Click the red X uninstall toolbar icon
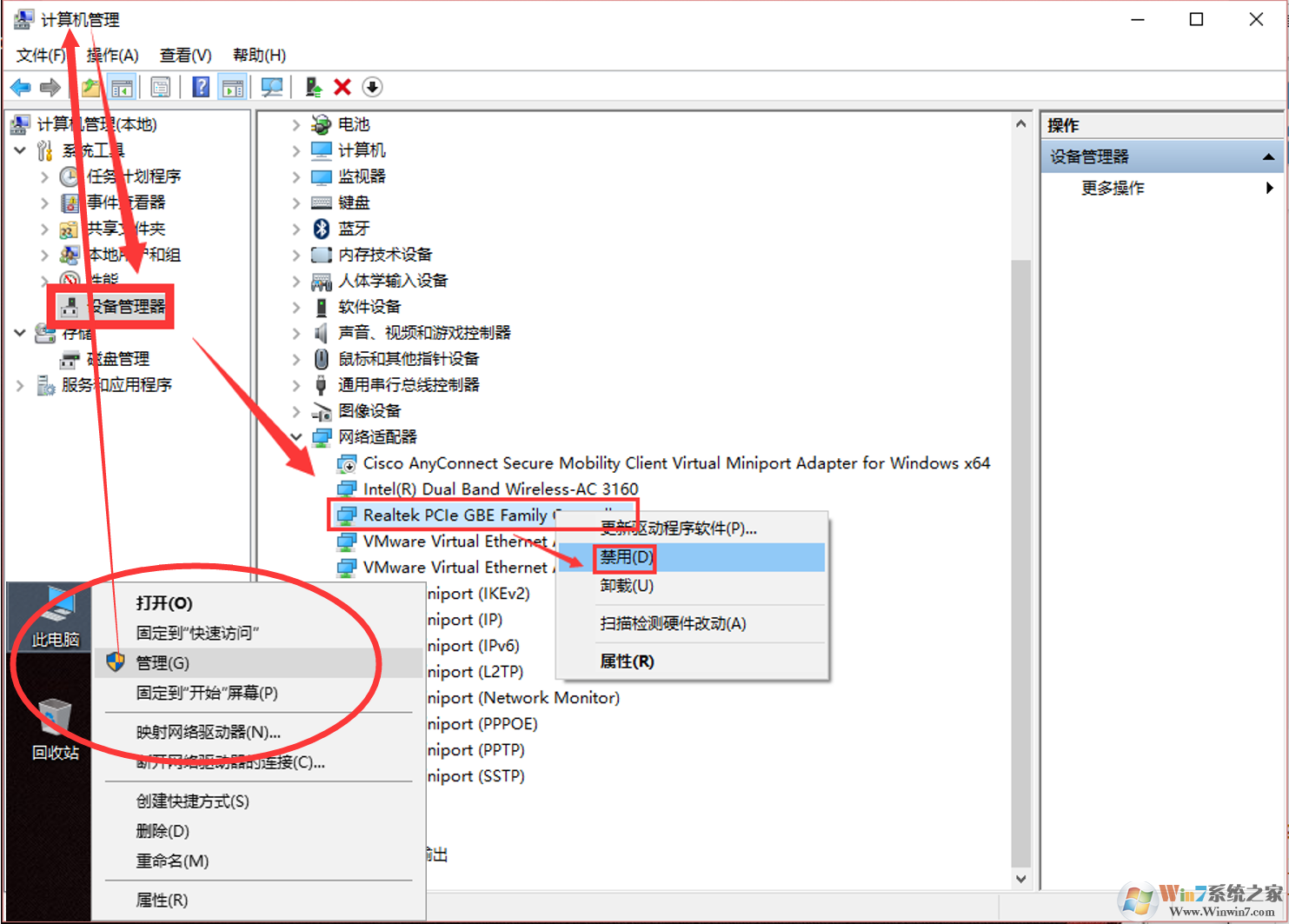This screenshot has height=924, width=1289. 342,87
